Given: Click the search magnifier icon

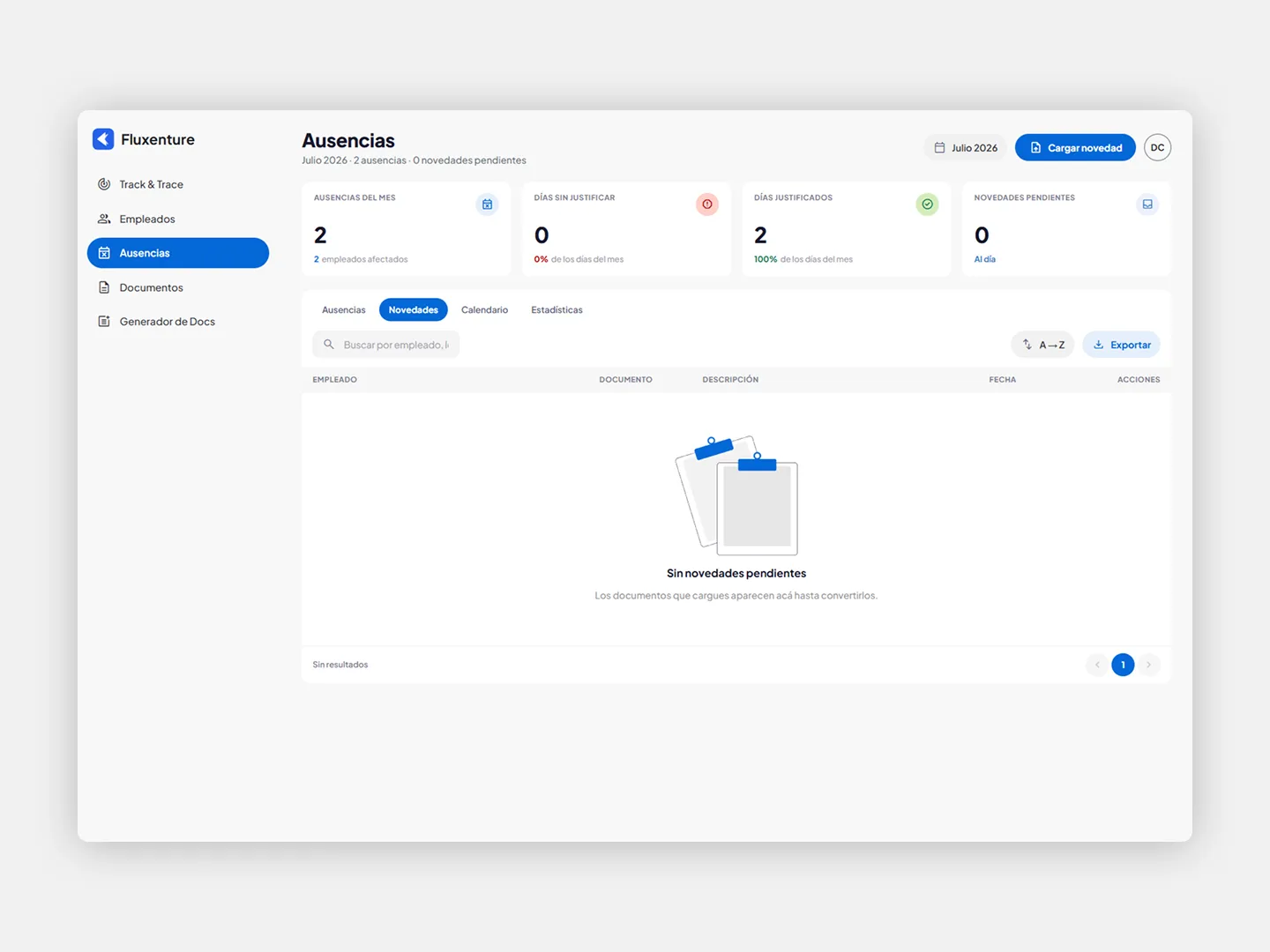Looking at the screenshot, I should tap(329, 345).
